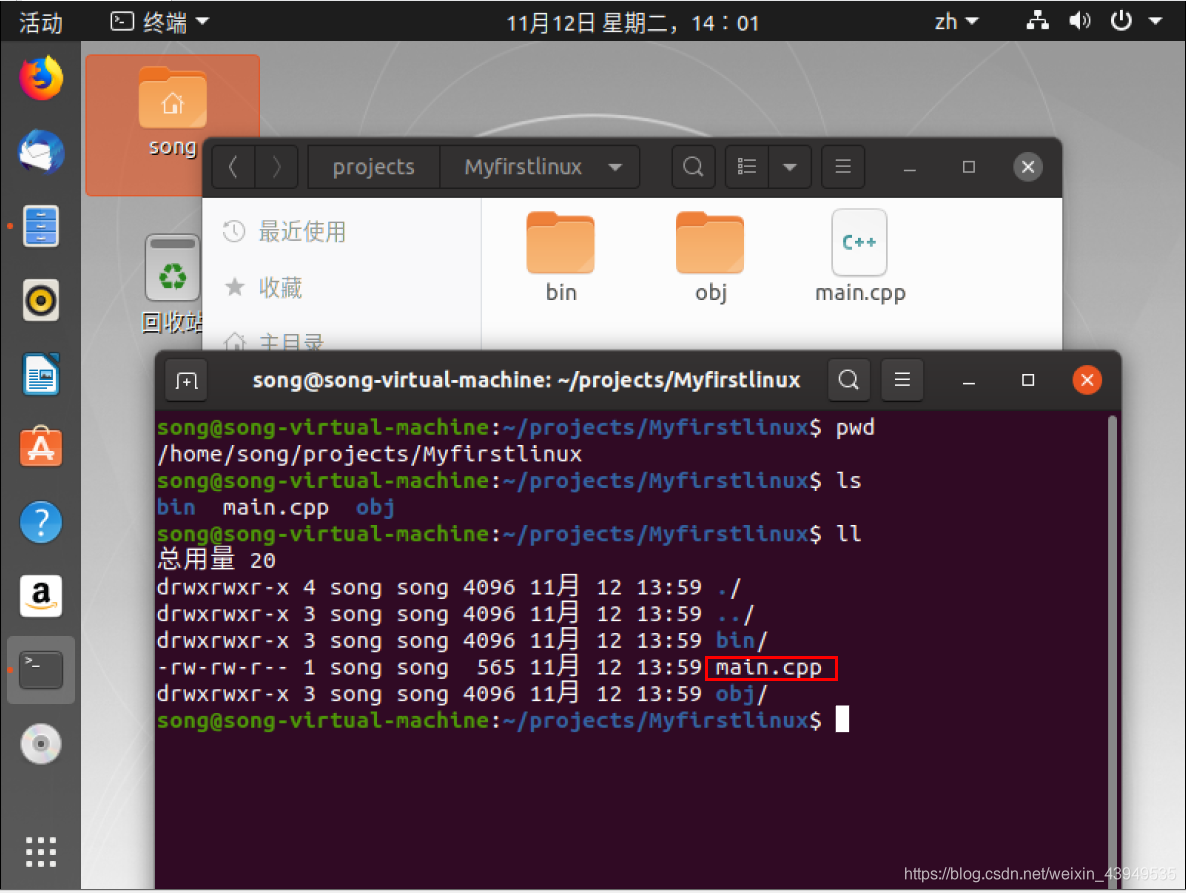Image resolution: width=1186 pixels, height=893 pixels.
Task: Select the song home folder on desktop
Action: click(x=172, y=112)
